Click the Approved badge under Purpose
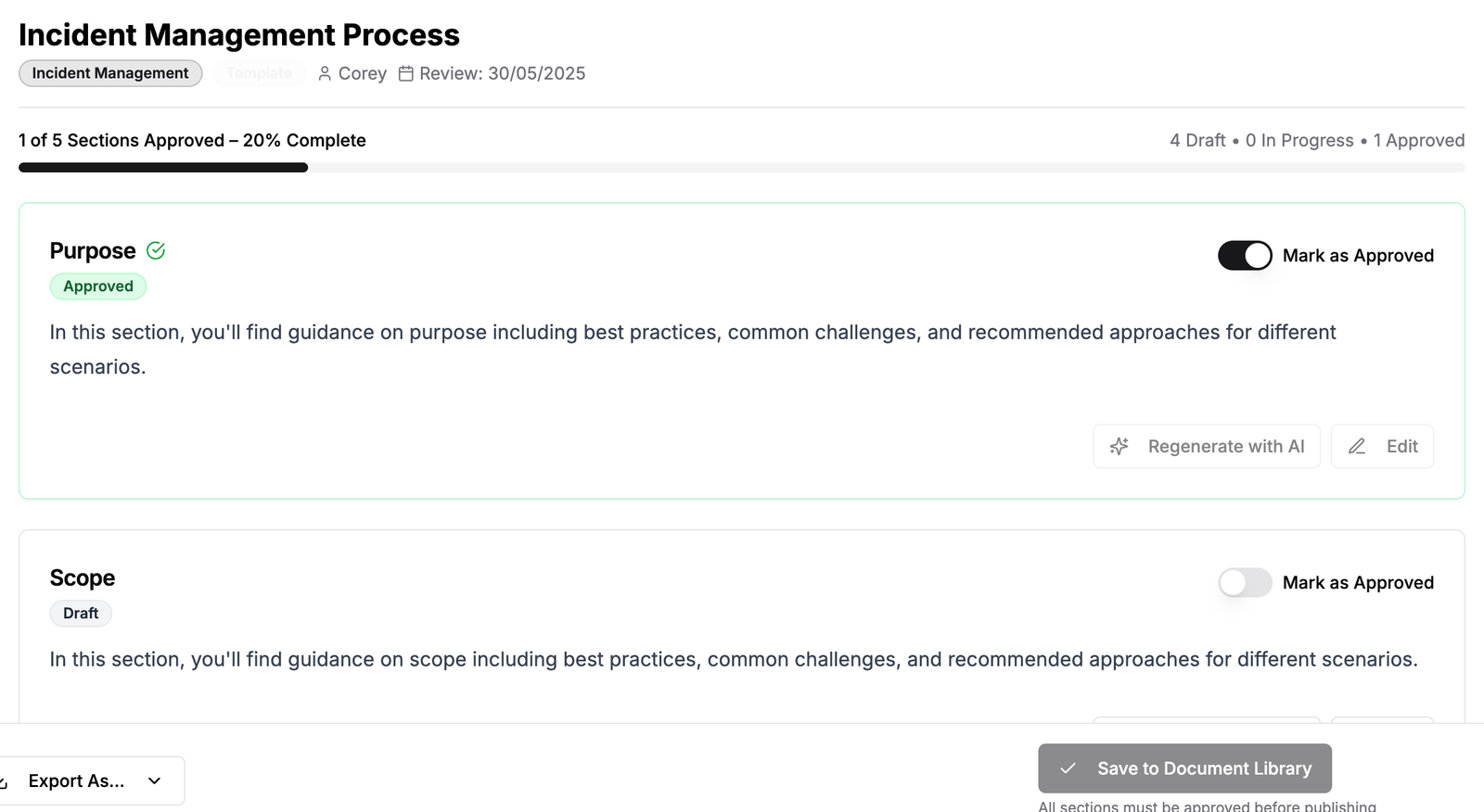 (x=98, y=286)
